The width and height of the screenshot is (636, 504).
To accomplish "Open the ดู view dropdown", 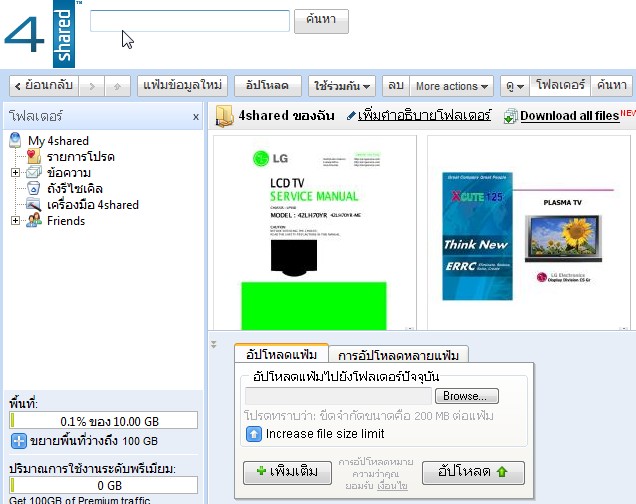I will 515,86.
